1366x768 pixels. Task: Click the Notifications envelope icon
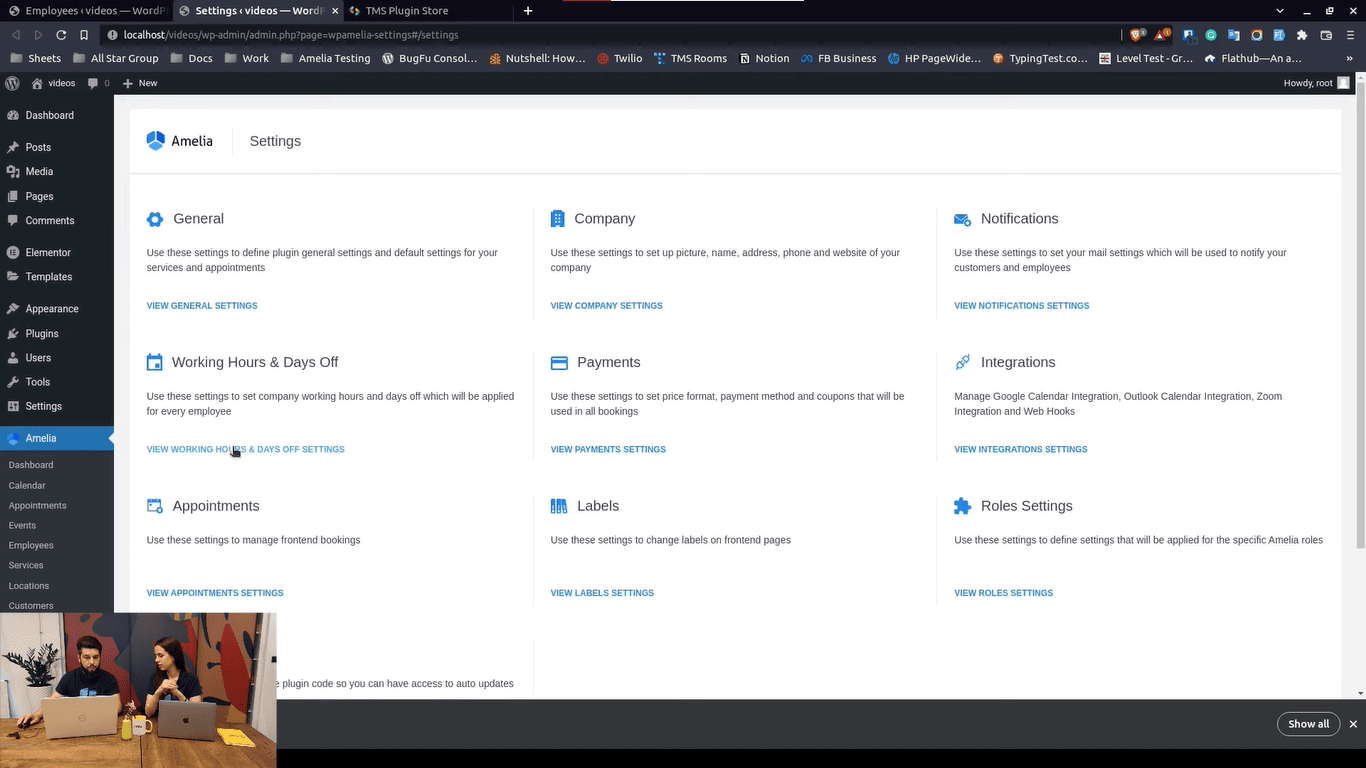(962, 219)
